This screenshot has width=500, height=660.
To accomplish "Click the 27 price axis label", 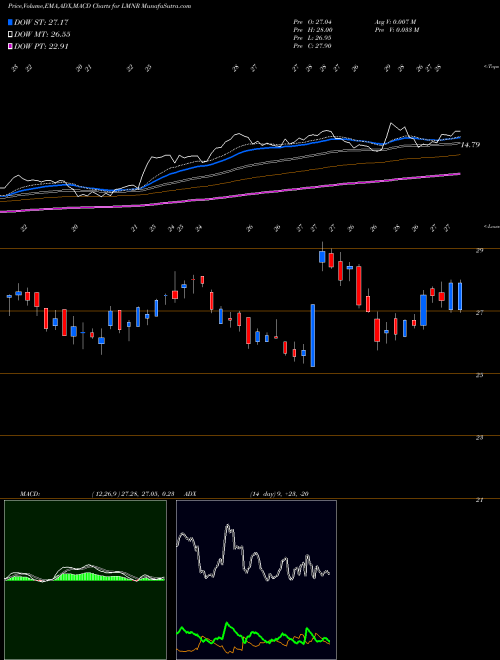I will point(479,313).
